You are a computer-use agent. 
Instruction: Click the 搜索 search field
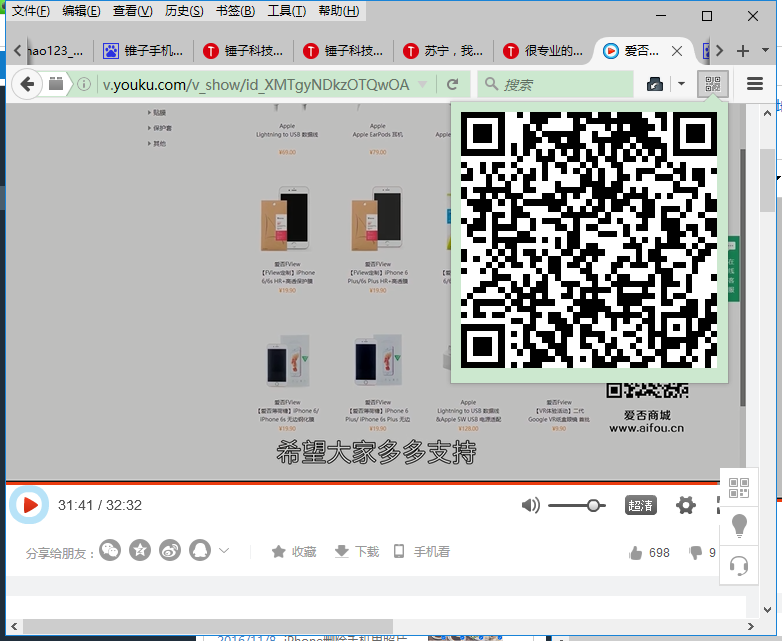tap(556, 84)
